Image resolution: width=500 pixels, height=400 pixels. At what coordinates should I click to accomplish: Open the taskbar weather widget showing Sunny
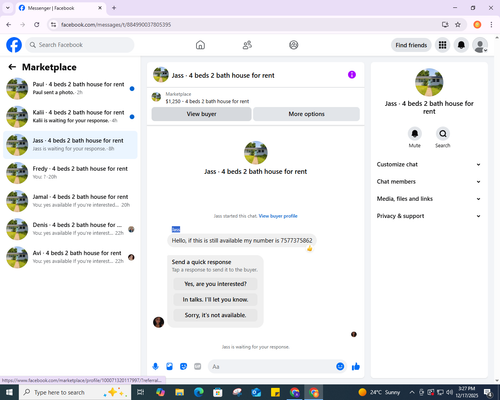pos(379,392)
